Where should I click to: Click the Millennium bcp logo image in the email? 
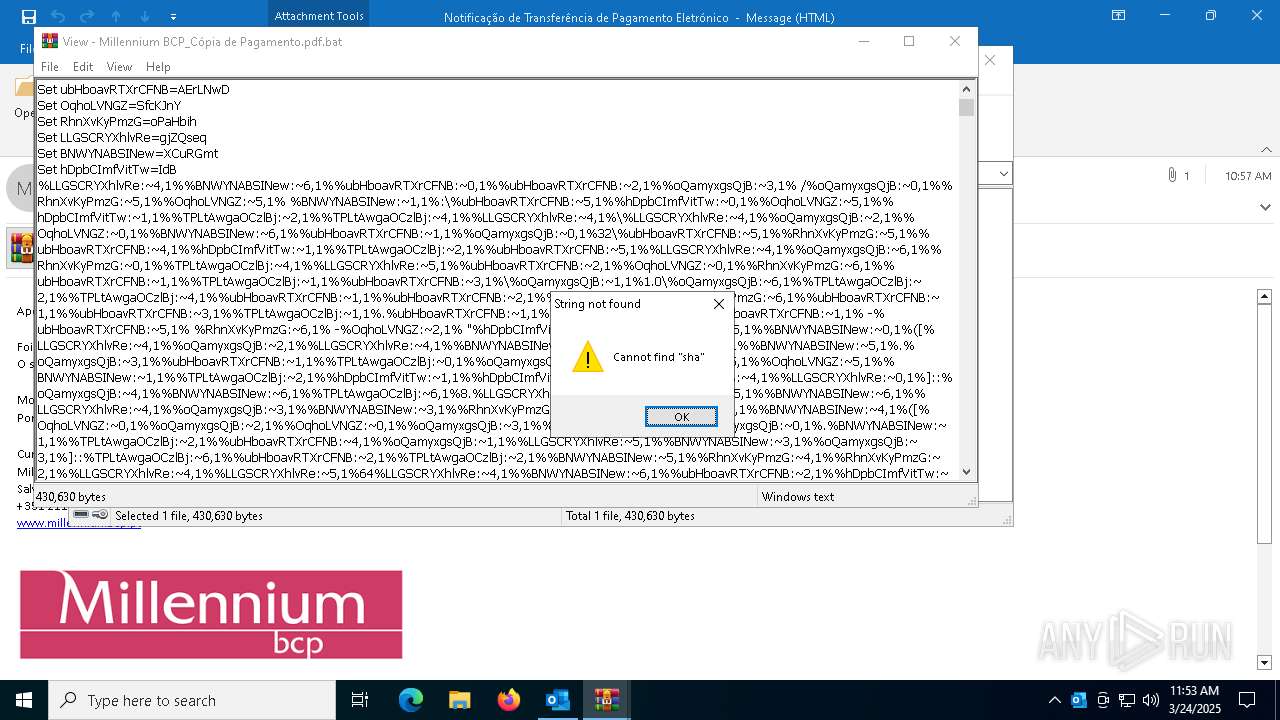(211, 615)
